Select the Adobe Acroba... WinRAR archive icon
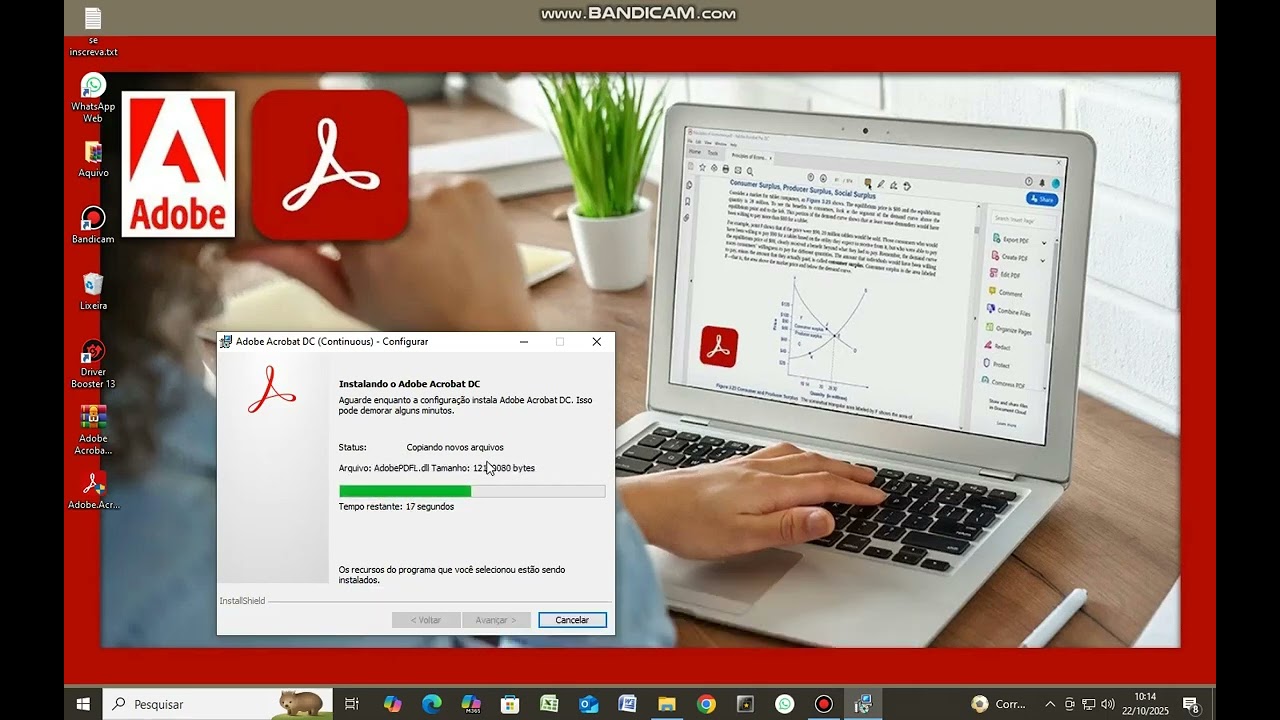Viewport: 1280px width, 720px height. [x=93, y=430]
